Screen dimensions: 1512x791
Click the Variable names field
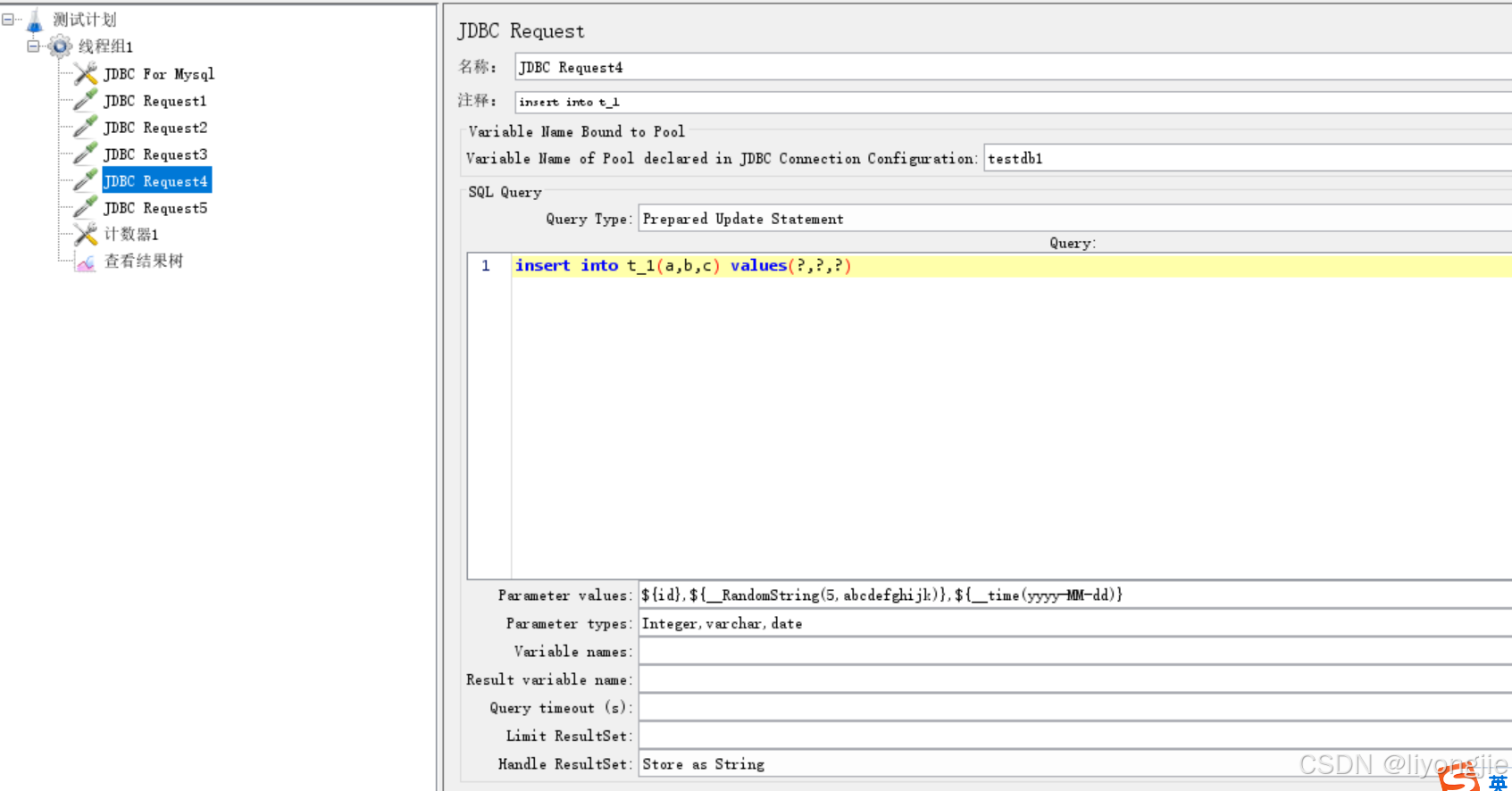[x=1075, y=651]
